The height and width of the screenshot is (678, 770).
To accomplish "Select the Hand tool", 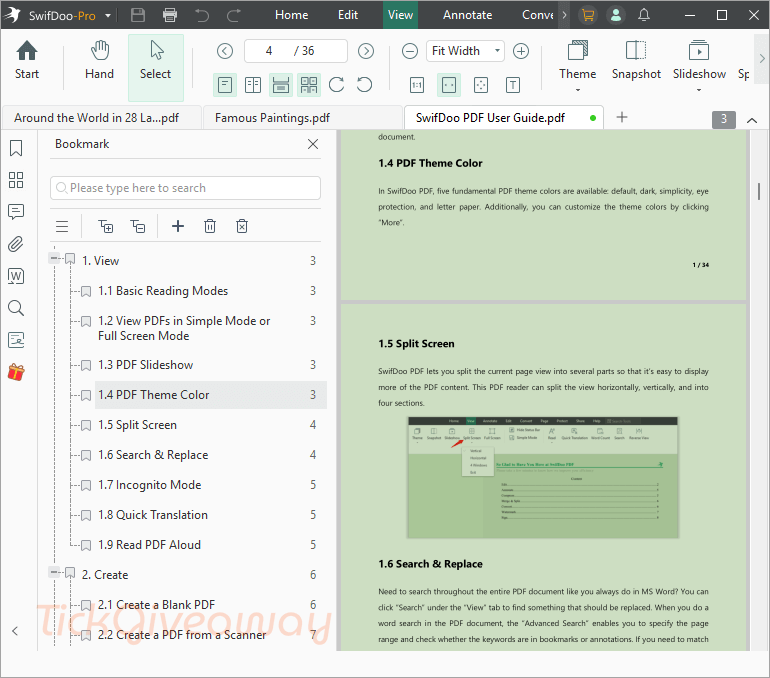I will point(99,60).
